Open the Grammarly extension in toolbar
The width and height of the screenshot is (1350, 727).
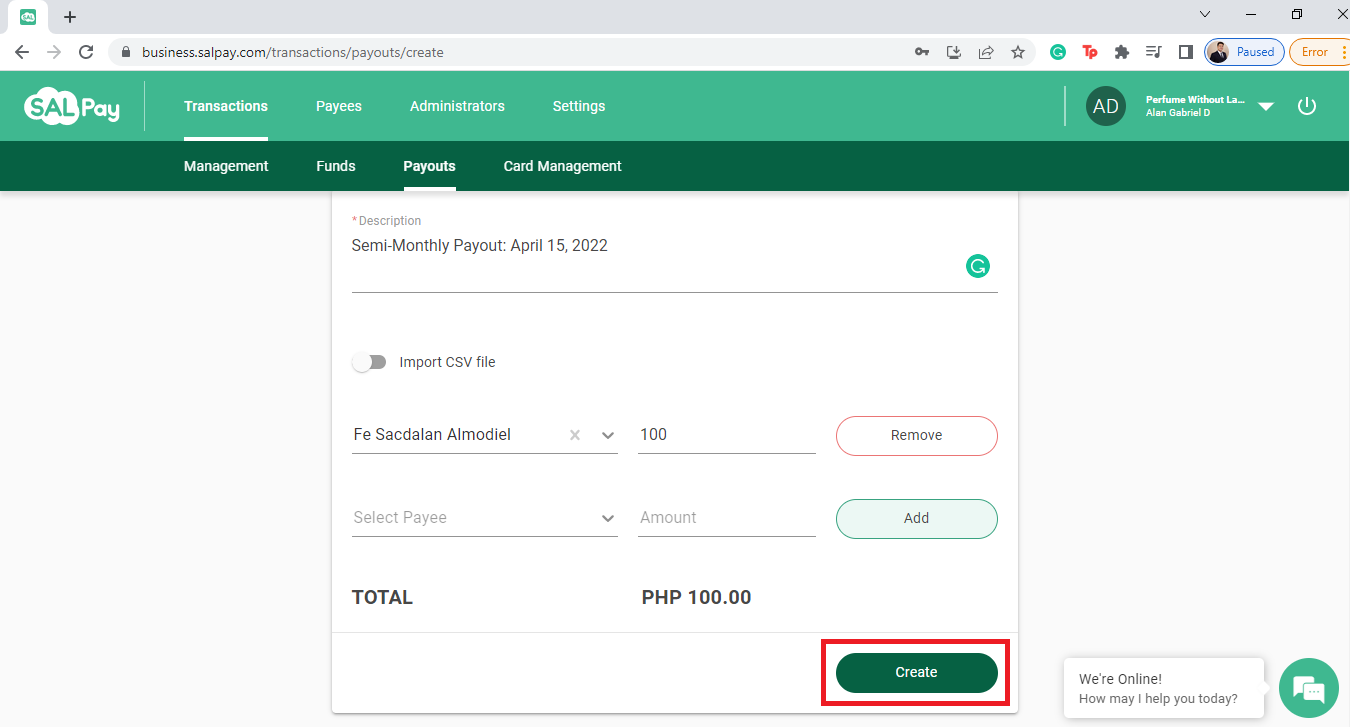click(1058, 52)
